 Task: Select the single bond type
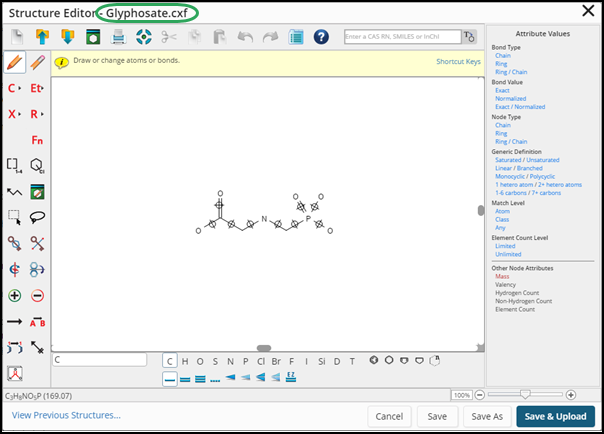[169, 379]
